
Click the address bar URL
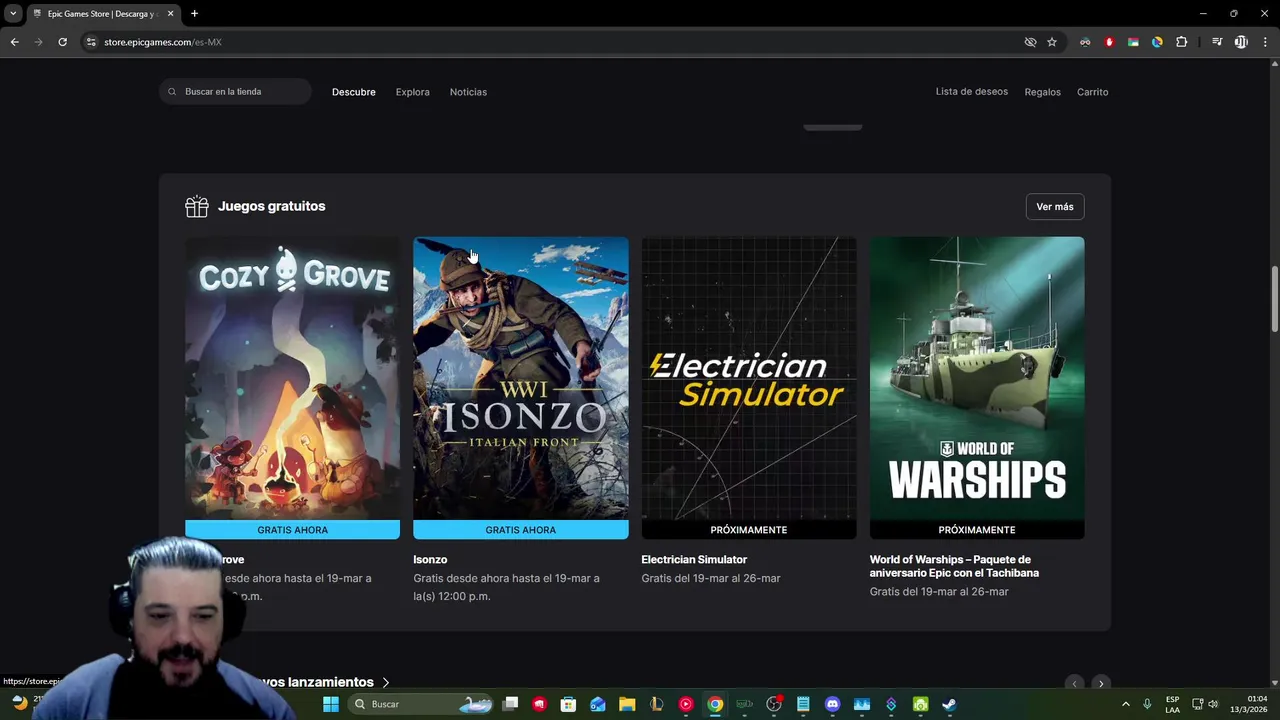tap(162, 42)
